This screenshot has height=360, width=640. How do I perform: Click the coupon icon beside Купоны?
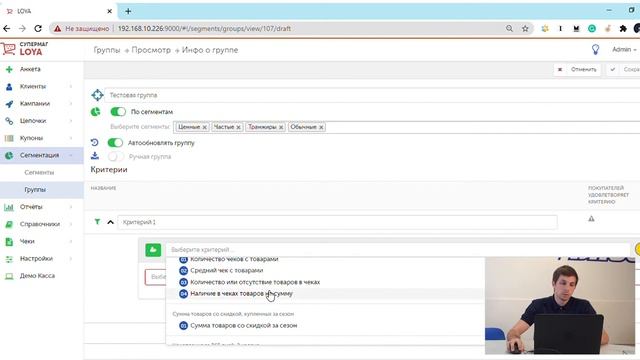(9, 138)
